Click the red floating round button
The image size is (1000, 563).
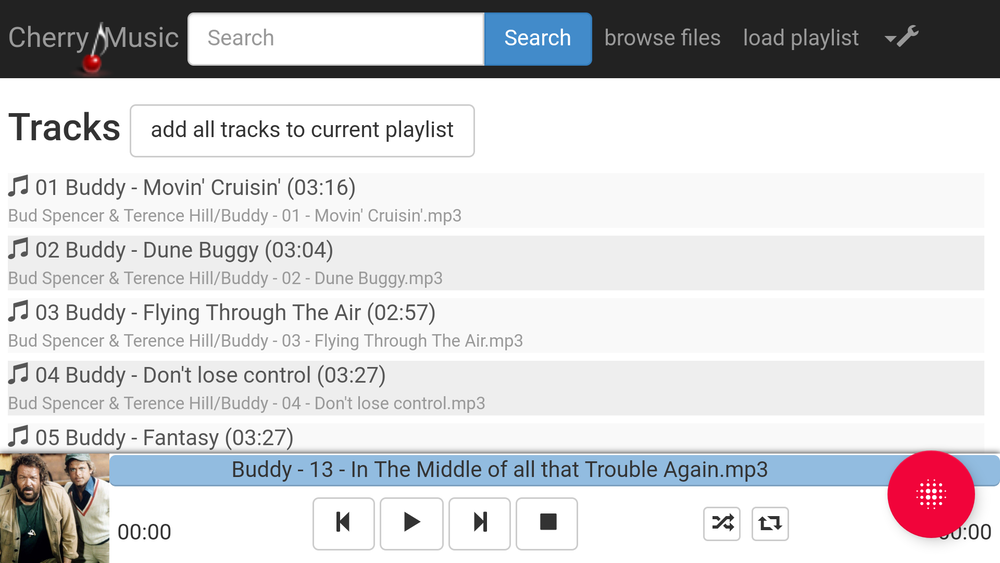click(930, 494)
